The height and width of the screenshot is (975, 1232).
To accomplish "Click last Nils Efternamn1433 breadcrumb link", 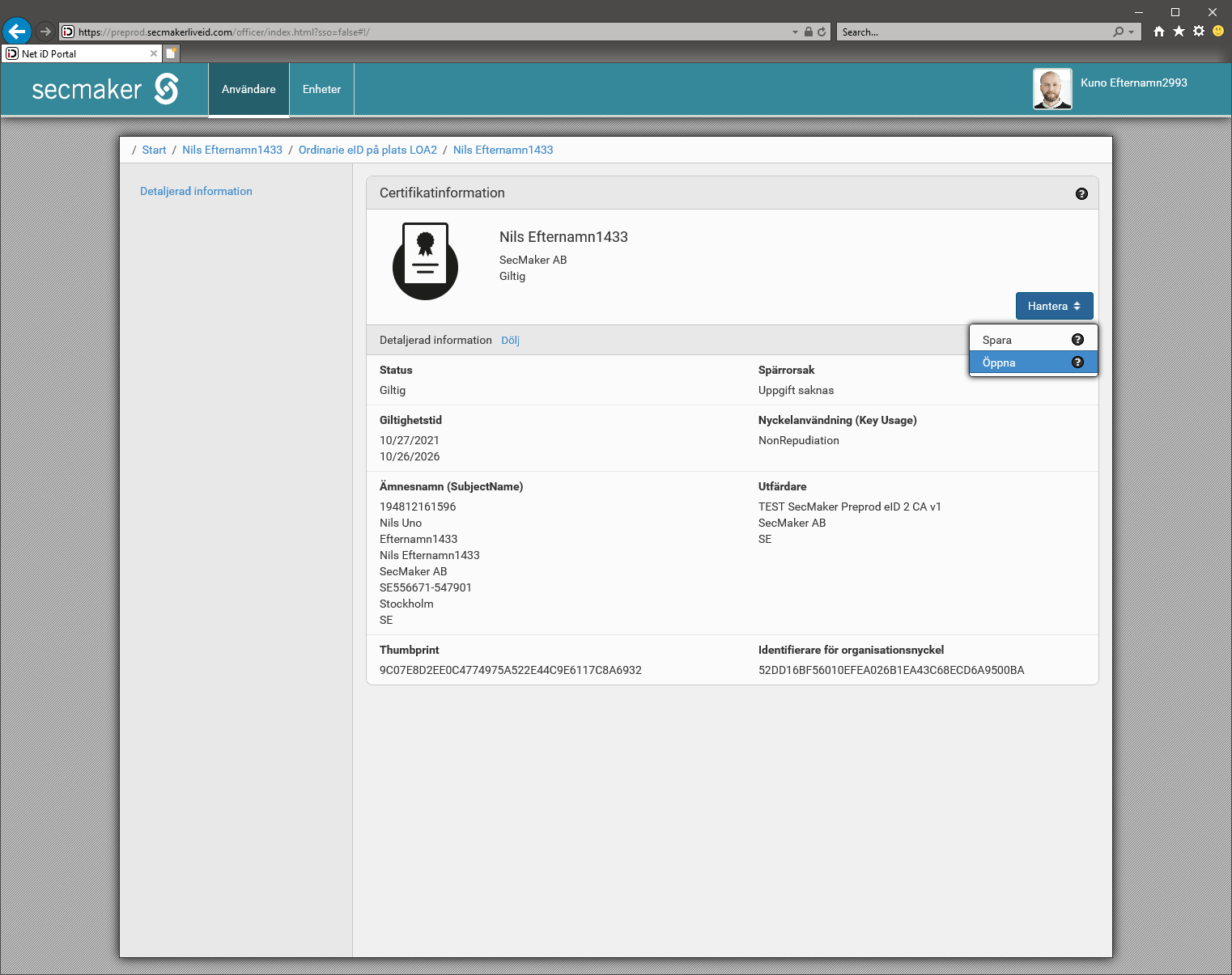I will tap(503, 150).
